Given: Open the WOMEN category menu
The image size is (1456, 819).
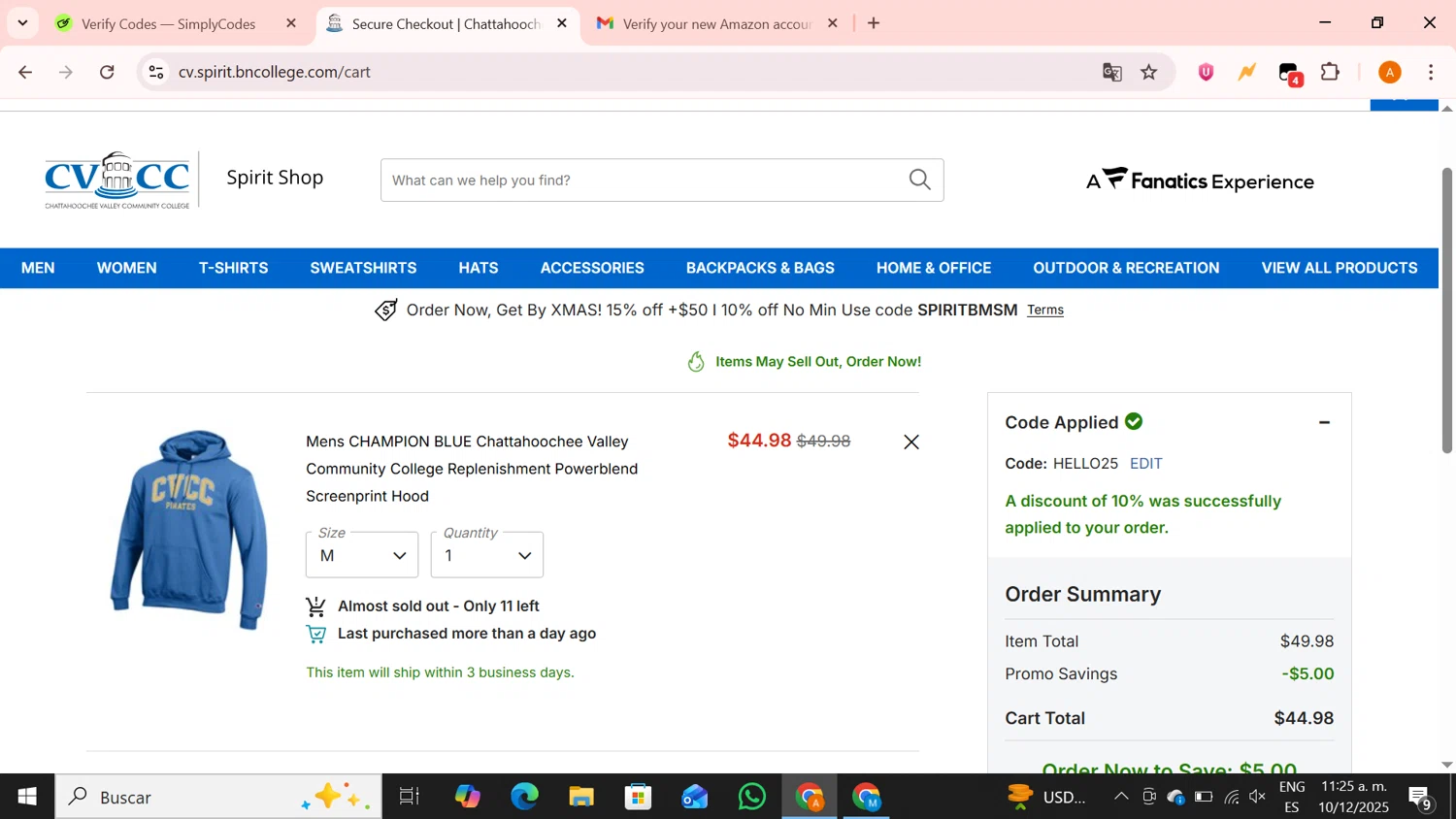Looking at the screenshot, I should click(126, 268).
